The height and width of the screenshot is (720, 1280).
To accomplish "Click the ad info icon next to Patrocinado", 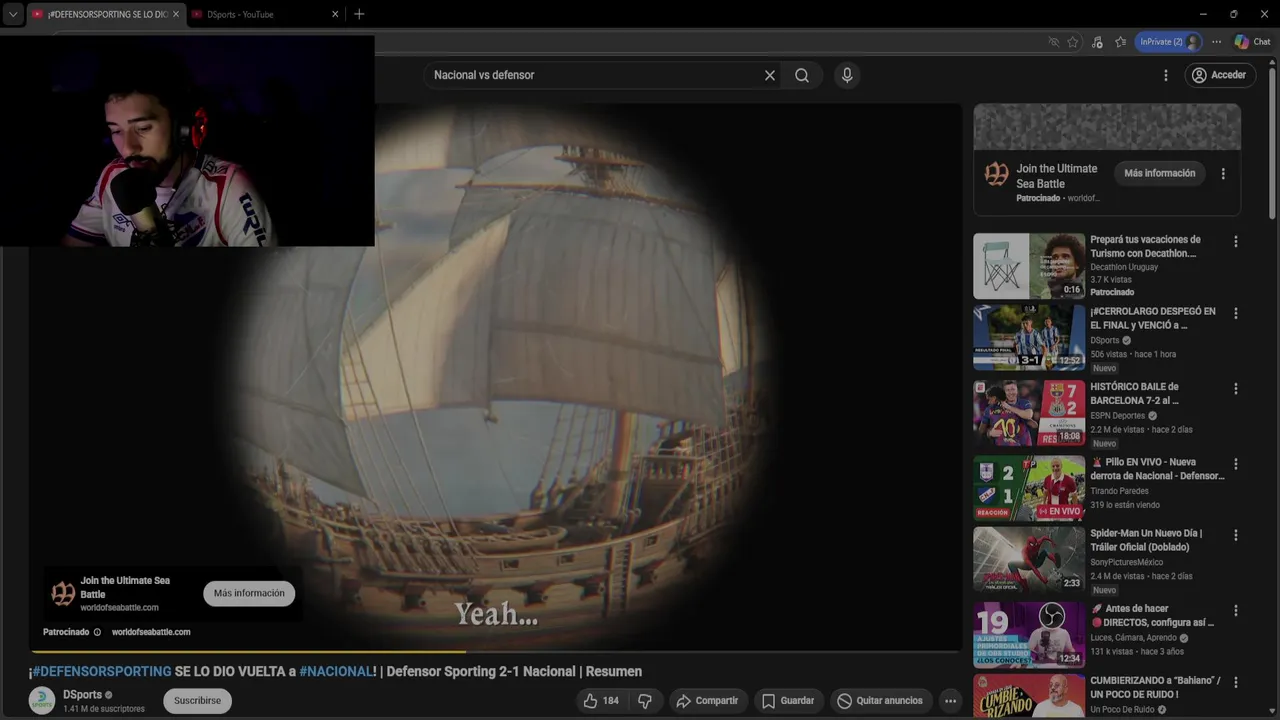I will [x=97, y=632].
